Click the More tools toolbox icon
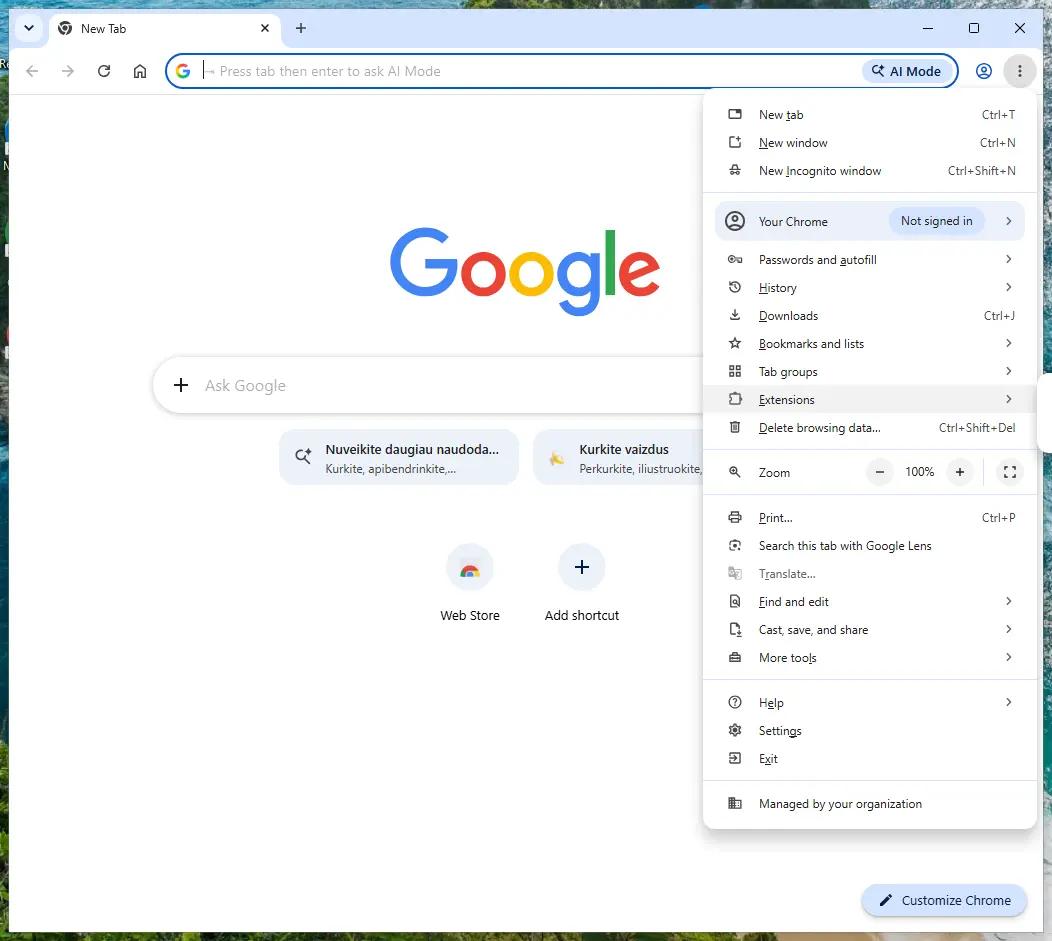 point(735,657)
